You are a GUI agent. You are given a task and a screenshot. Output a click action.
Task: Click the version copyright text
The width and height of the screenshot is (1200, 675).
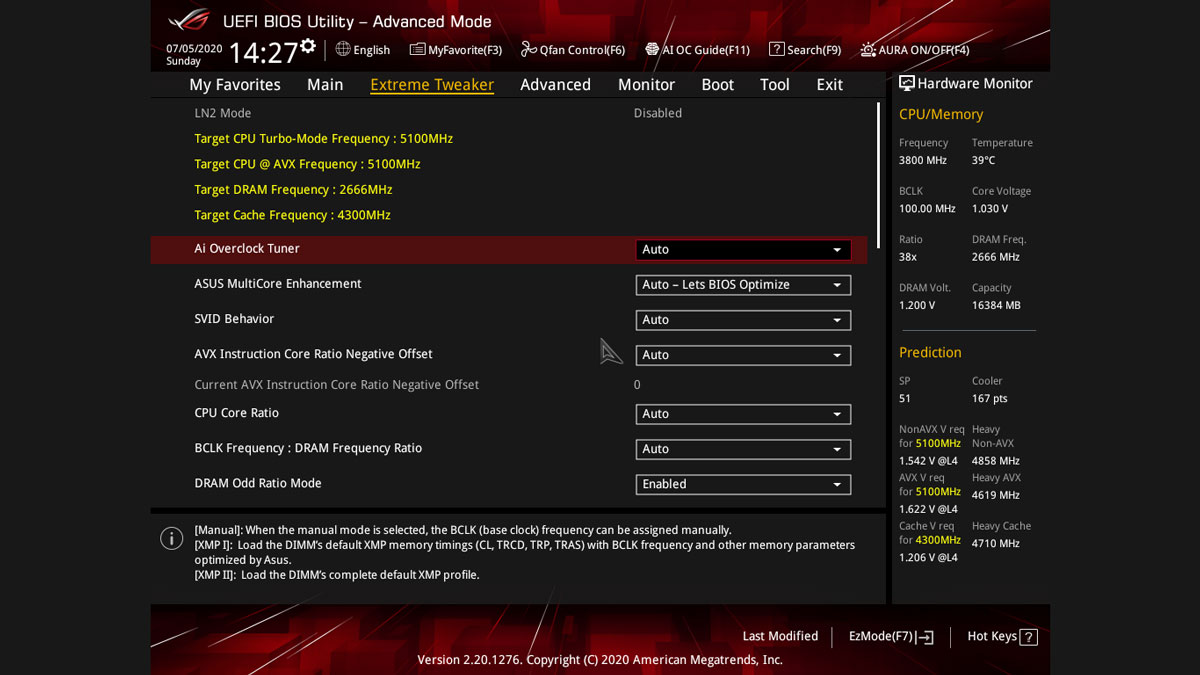[x=600, y=660]
